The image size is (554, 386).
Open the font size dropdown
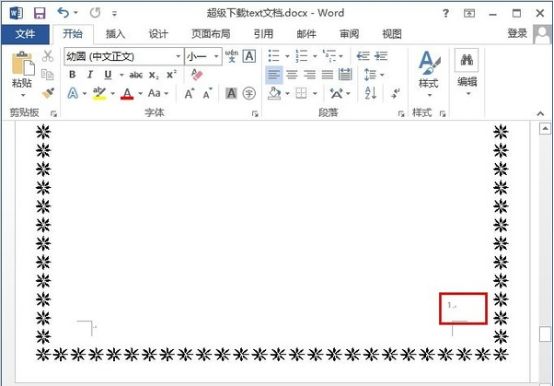[216, 57]
